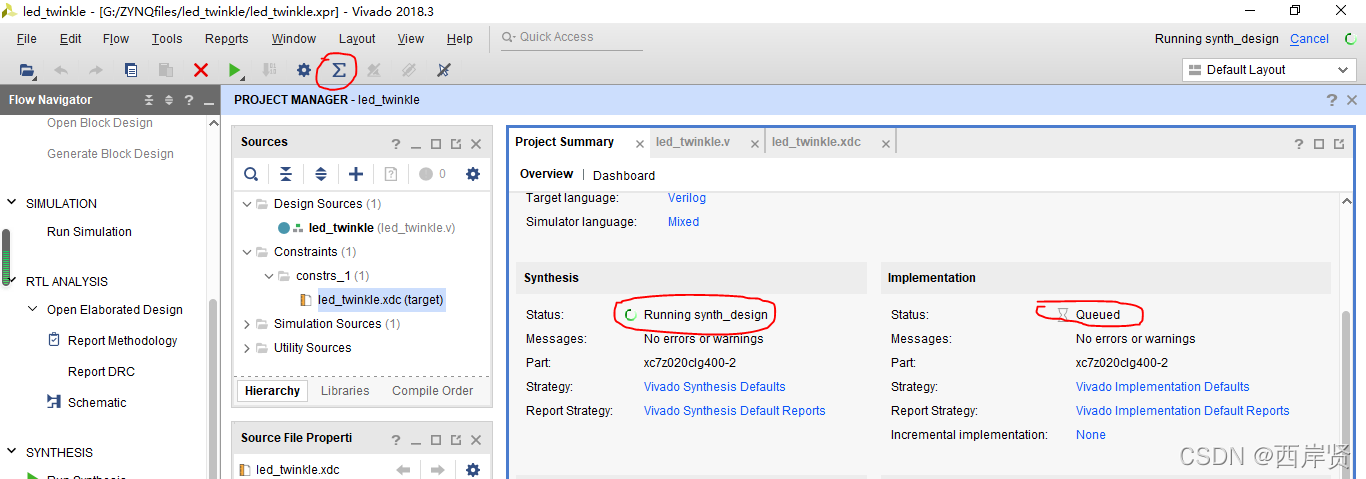Viewport: 1366px width, 479px height.
Task: Collapse the constrs_1 folder
Action: tap(269, 276)
